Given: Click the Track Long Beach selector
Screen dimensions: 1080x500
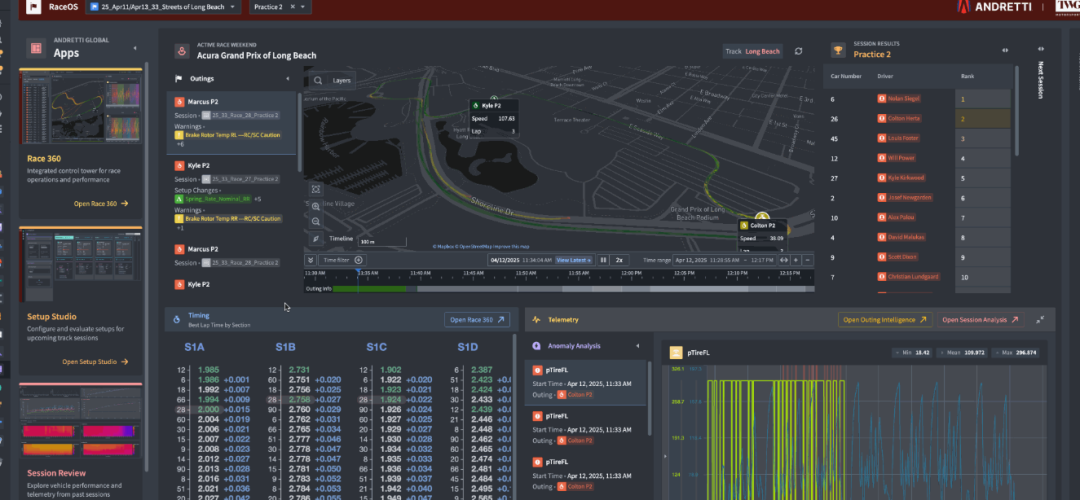Looking at the screenshot, I should [x=752, y=52].
